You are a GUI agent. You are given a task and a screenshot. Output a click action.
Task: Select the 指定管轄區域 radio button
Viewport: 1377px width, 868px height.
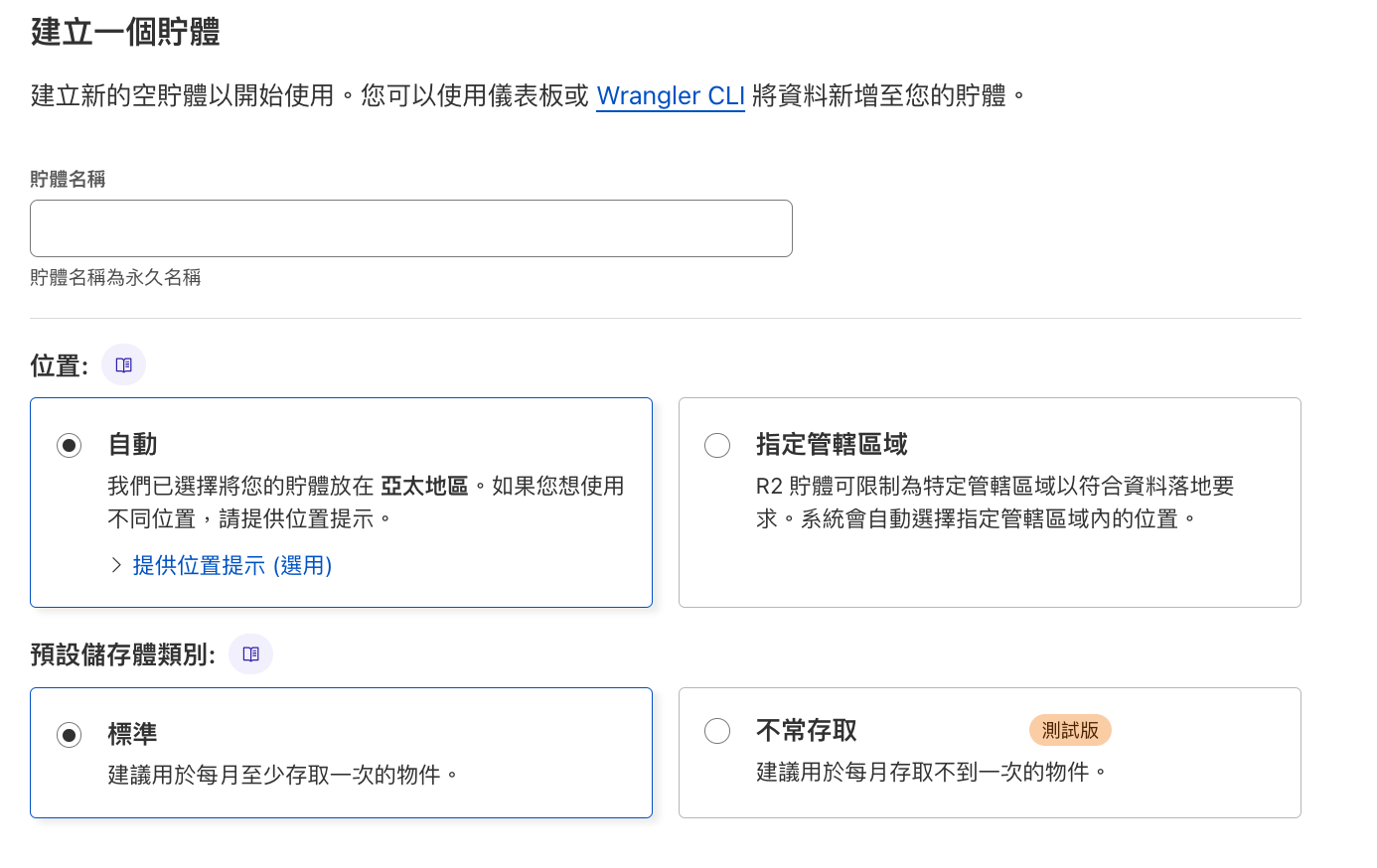click(717, 445)
